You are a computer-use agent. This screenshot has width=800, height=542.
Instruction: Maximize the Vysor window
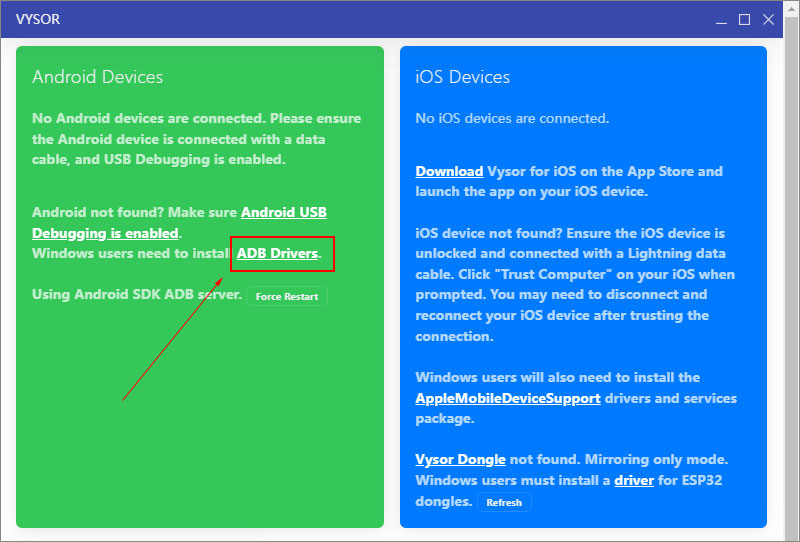[744, 20]
